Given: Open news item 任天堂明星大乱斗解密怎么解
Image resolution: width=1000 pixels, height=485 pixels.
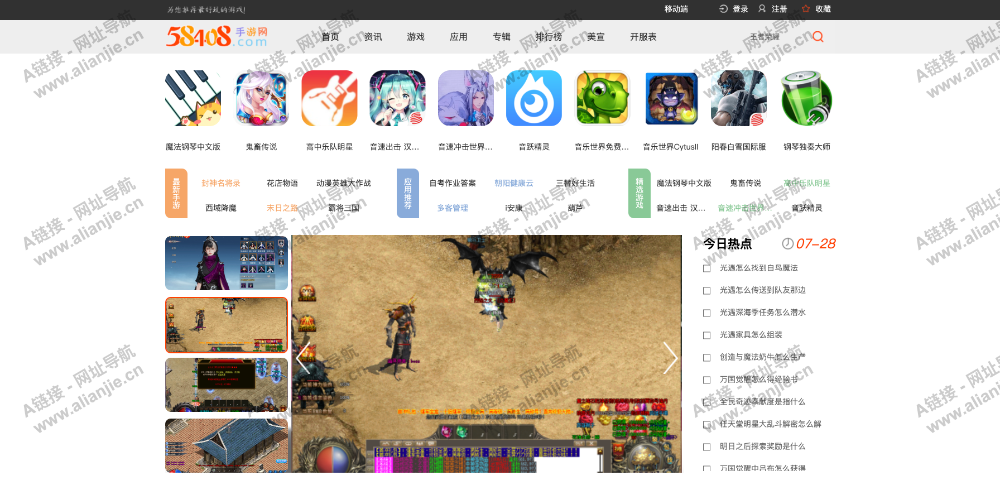Looking at the screenshot, I should (x=770, y=424).
